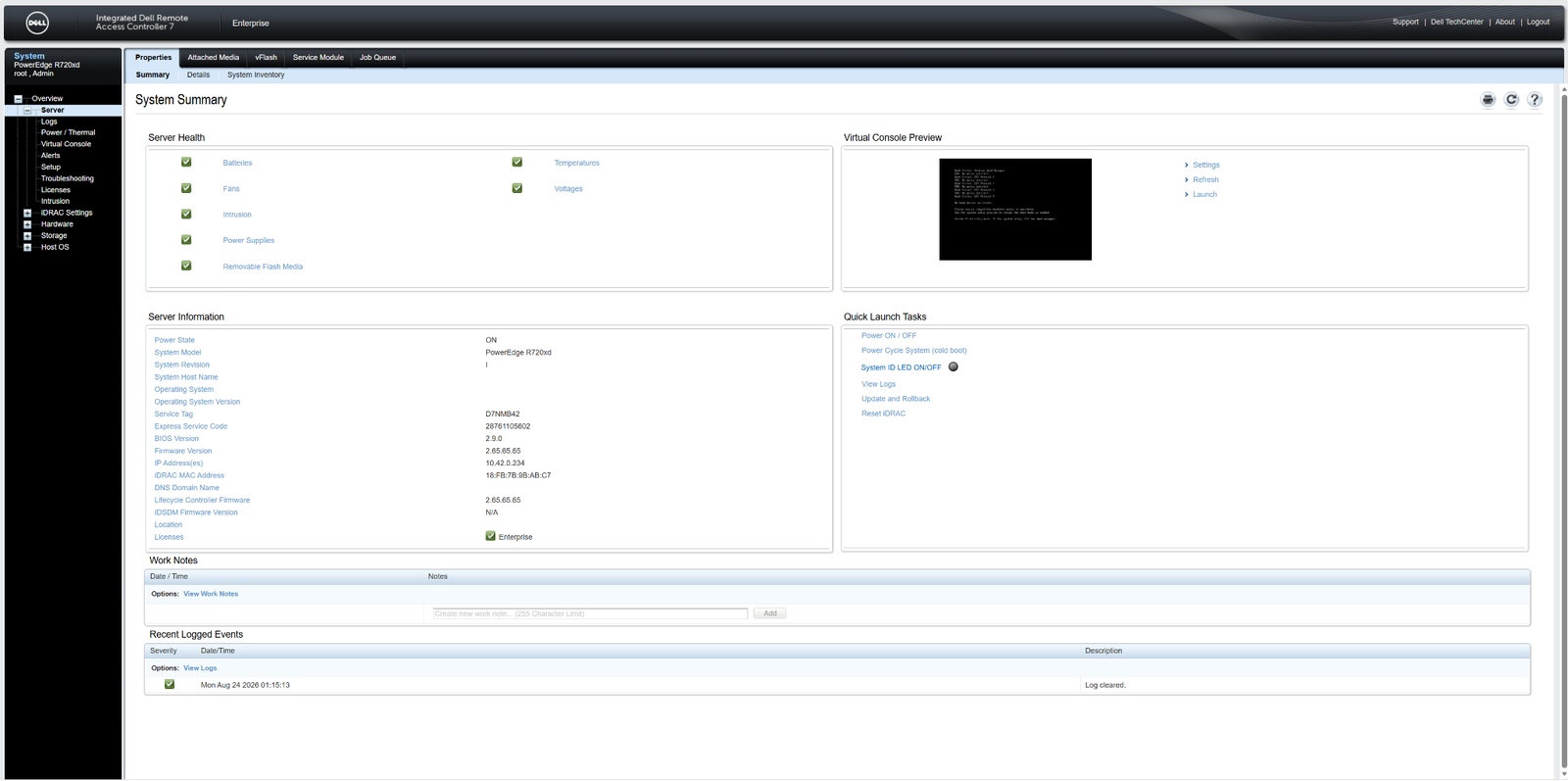
Task: Select the Properties tab
Action: [153, 58]
